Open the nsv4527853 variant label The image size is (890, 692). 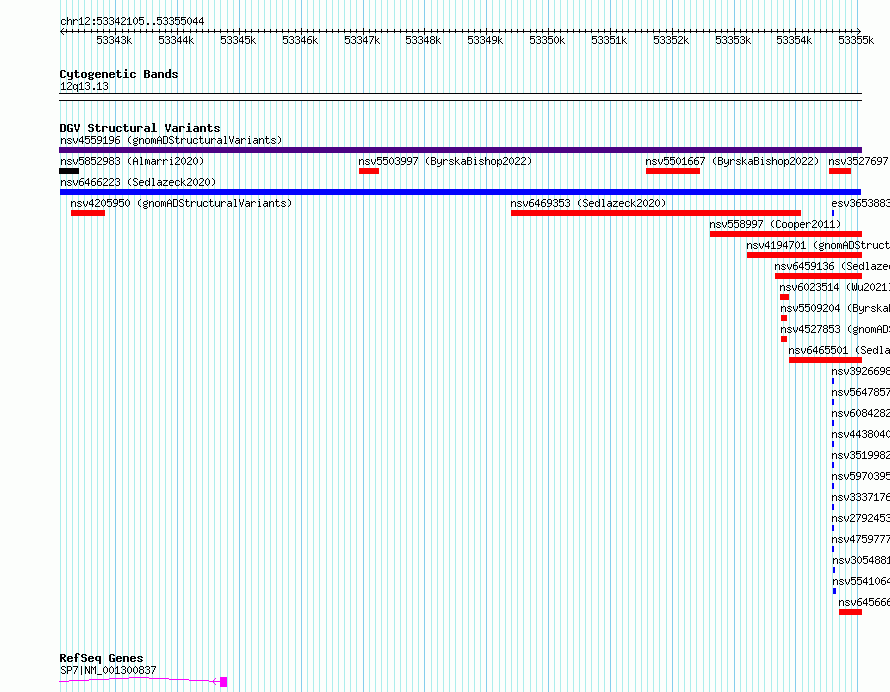point(835,329)
